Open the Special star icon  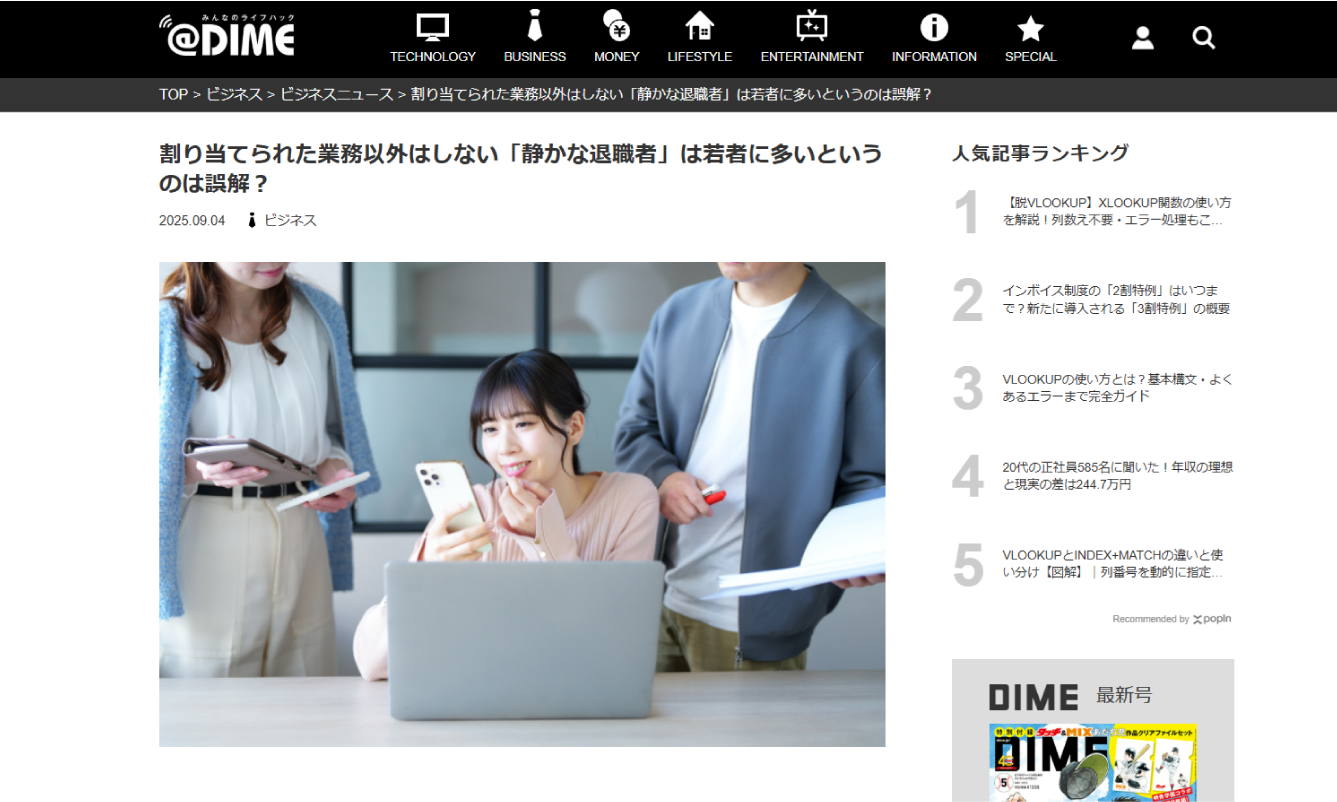point(1030,28)
